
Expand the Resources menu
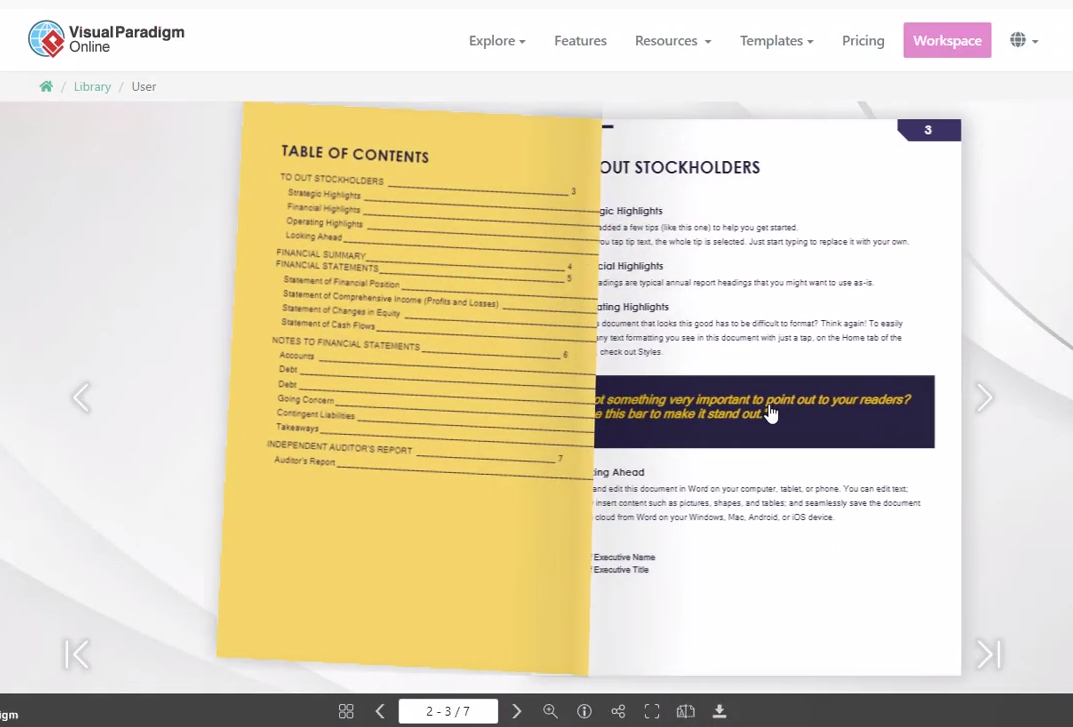click(x=672, y=40)
